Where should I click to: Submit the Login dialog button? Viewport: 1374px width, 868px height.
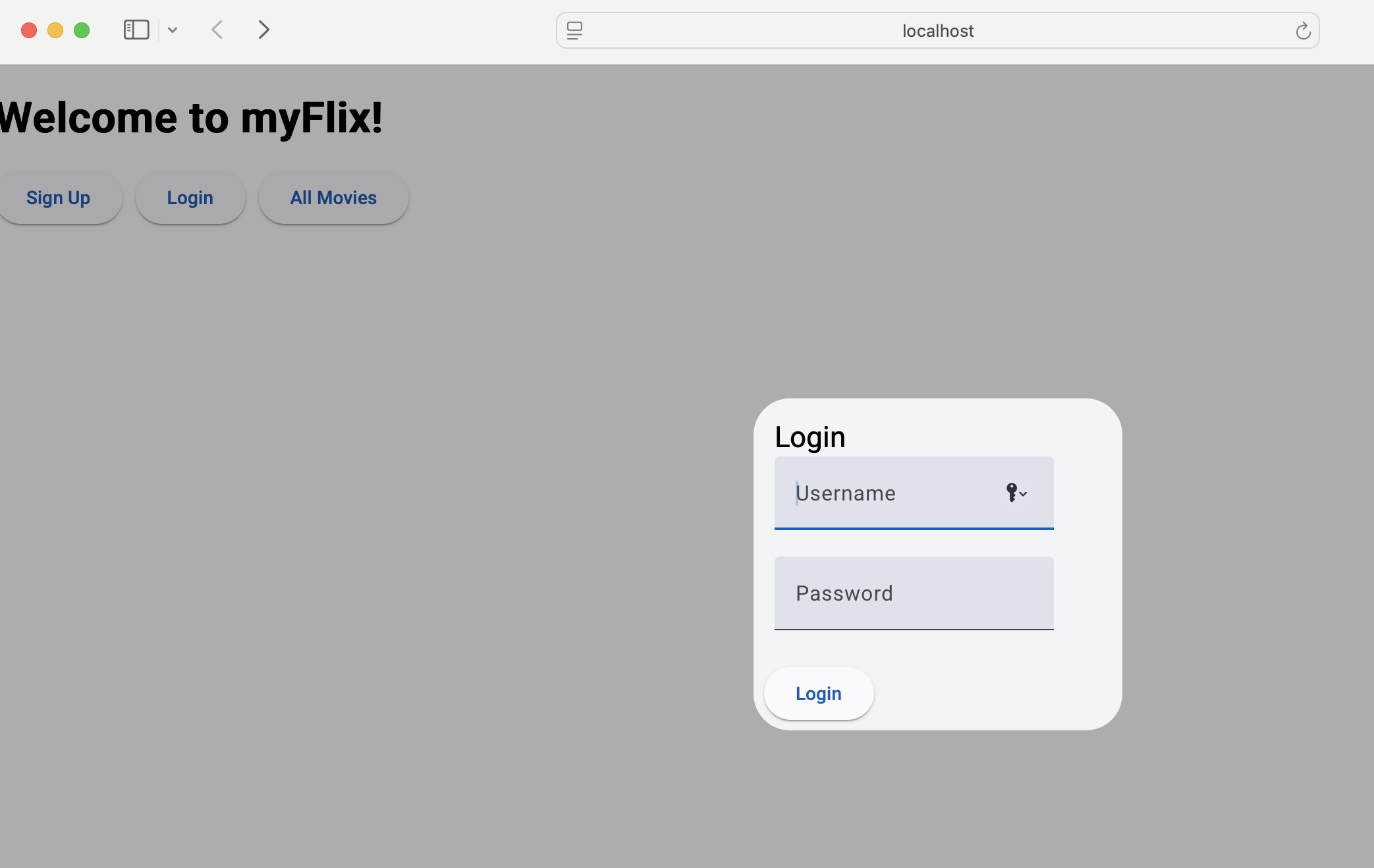818,693
